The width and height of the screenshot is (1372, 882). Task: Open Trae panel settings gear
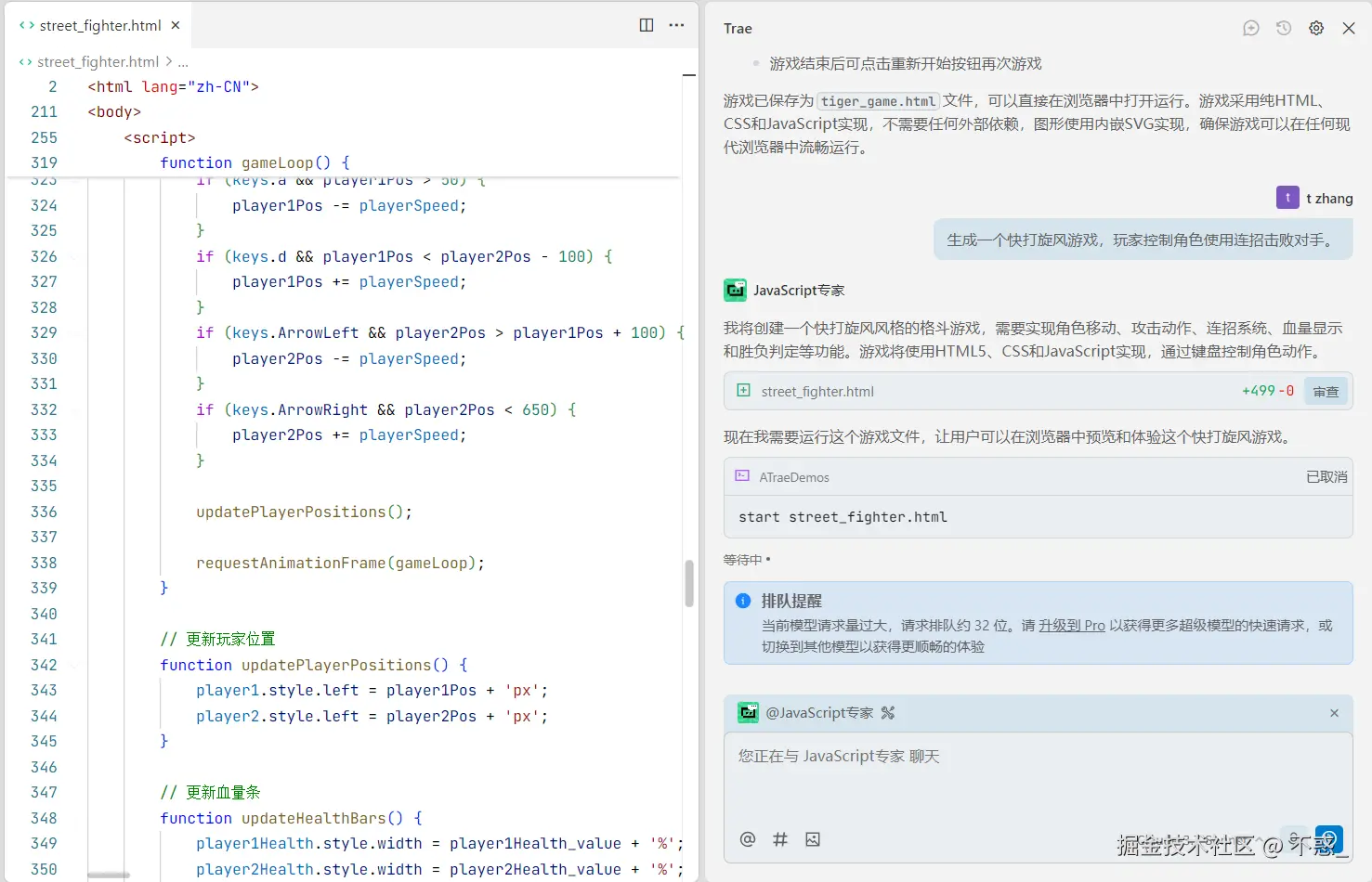pyautogui.click(x=1316, y=28)
